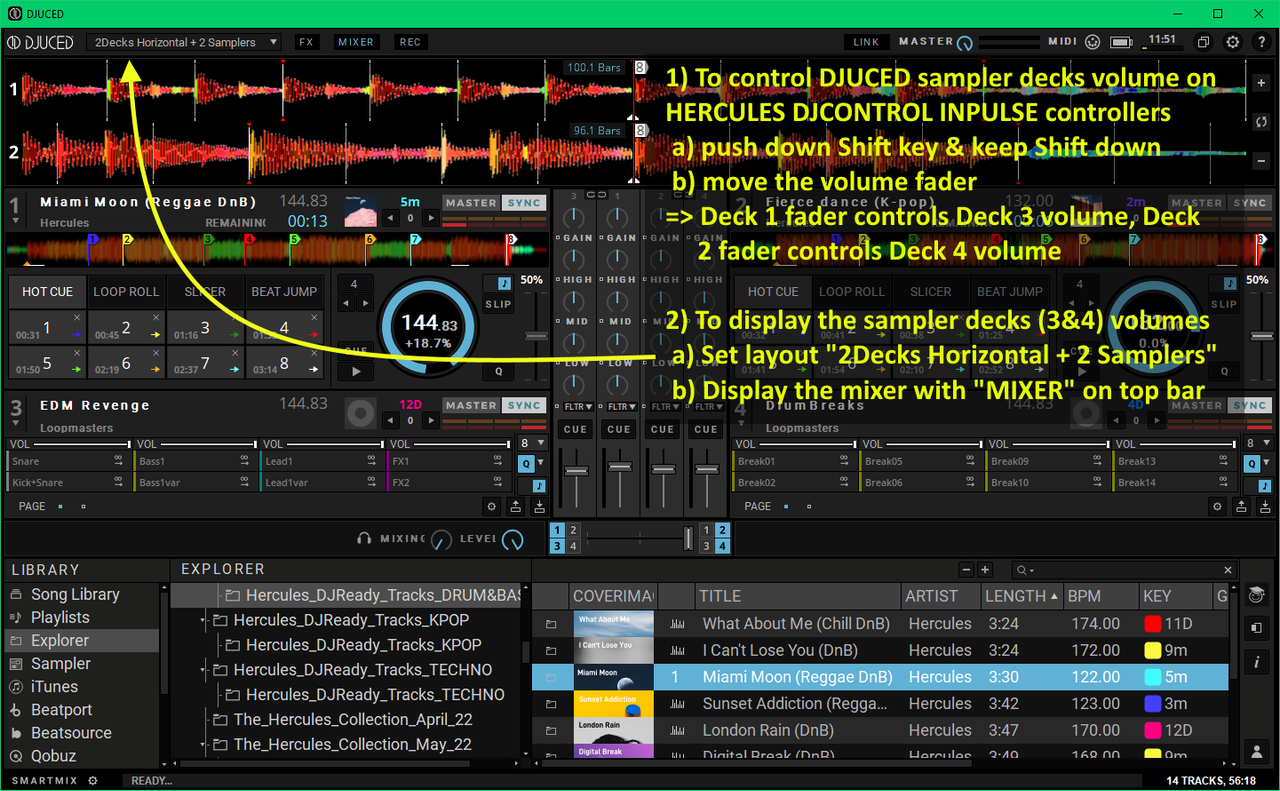Select HOT CUE pad mode tab
This screenshot has height=791, width=1280.
tap(48, 292)
